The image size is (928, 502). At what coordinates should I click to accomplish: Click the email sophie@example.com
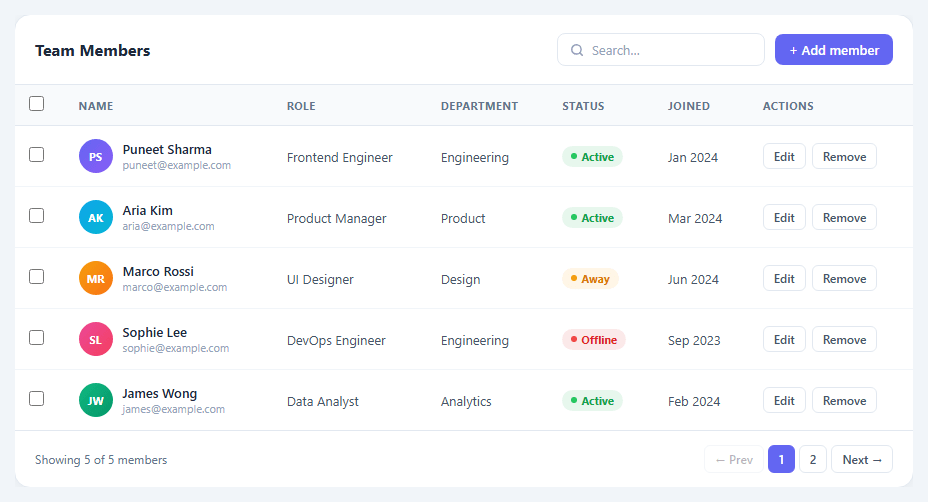176,348
